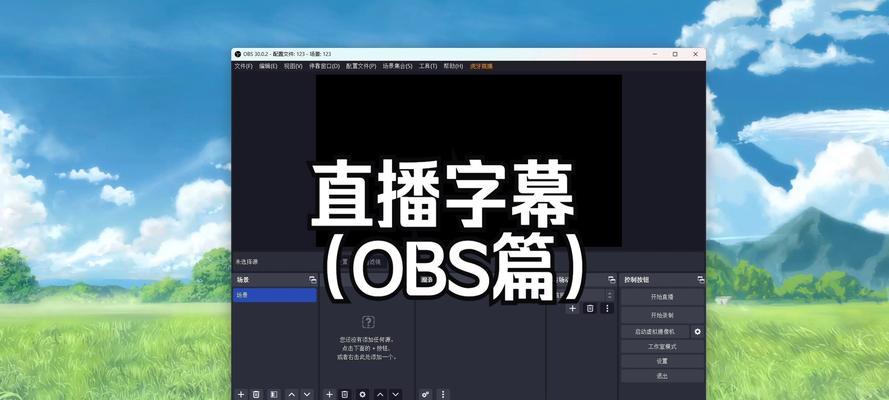This screenshot has width=889, height=400.
Task: Open the 编辑(E) menu
Action: (x=268, y=66)
